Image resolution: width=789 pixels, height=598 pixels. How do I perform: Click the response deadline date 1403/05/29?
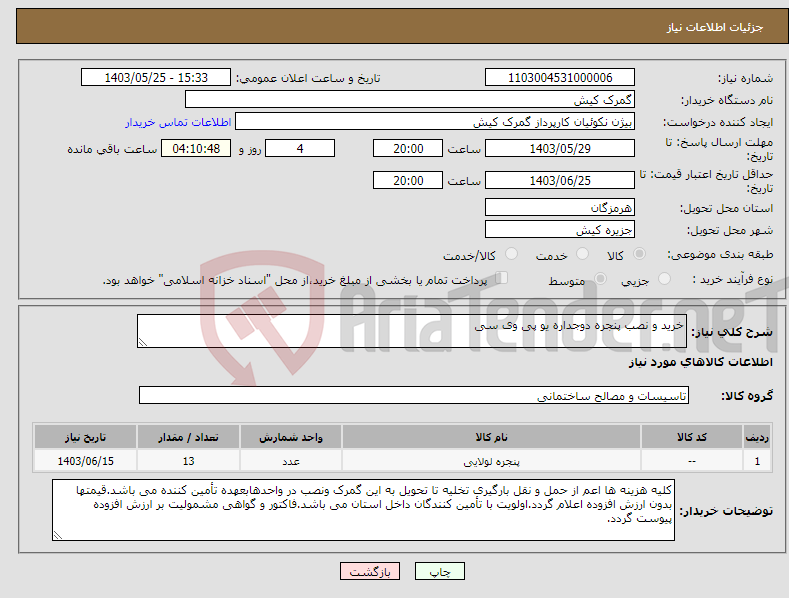point(560,148)
